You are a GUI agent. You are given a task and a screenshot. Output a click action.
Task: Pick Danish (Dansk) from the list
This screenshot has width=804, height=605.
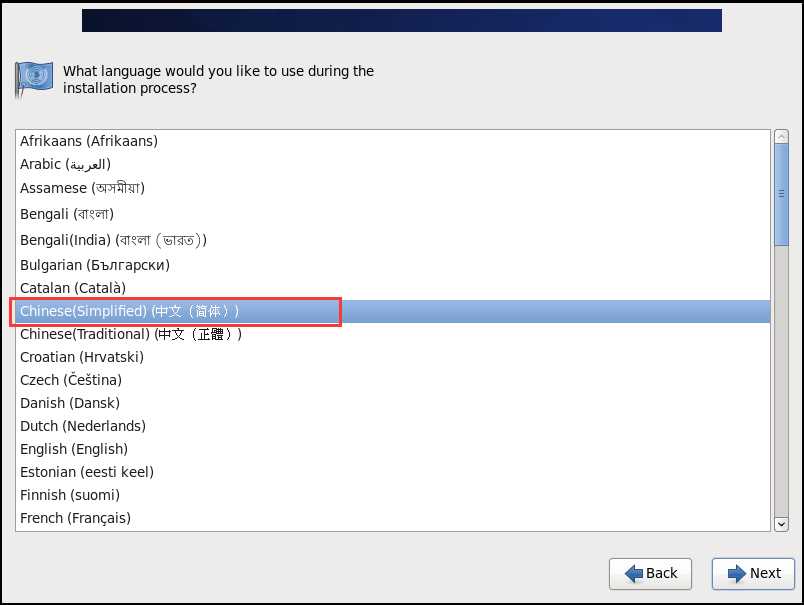point(393,403)
